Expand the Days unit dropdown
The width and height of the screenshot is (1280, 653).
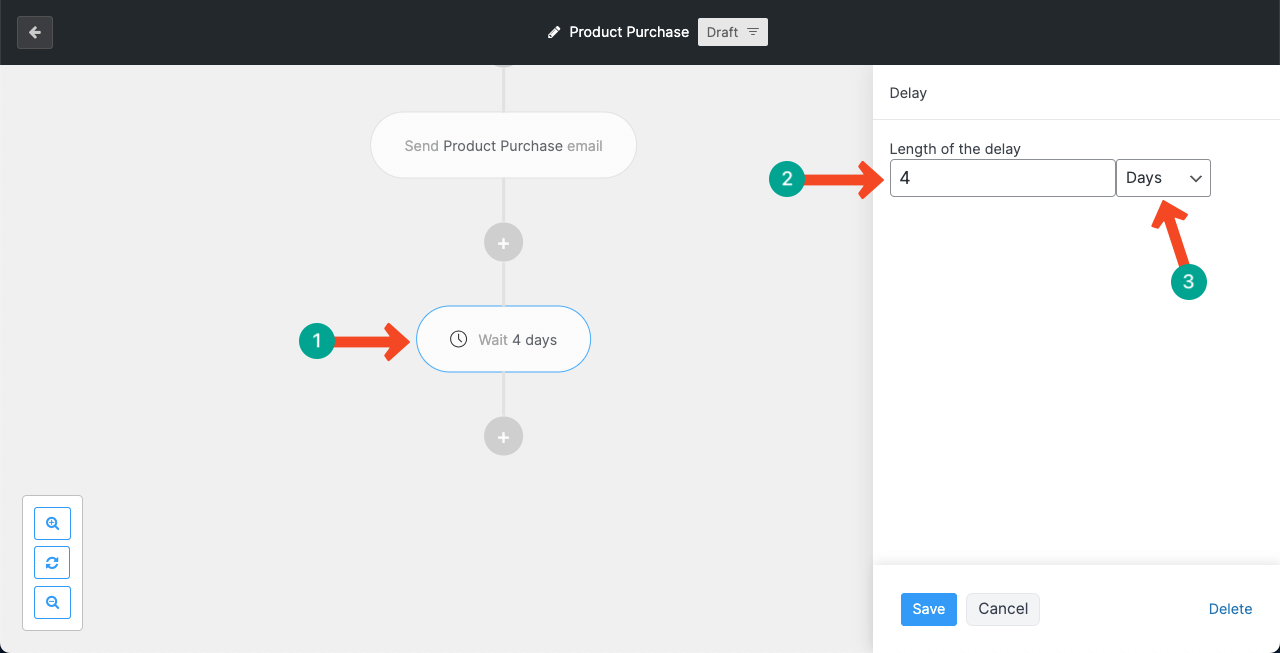[x=1163, y=178]
